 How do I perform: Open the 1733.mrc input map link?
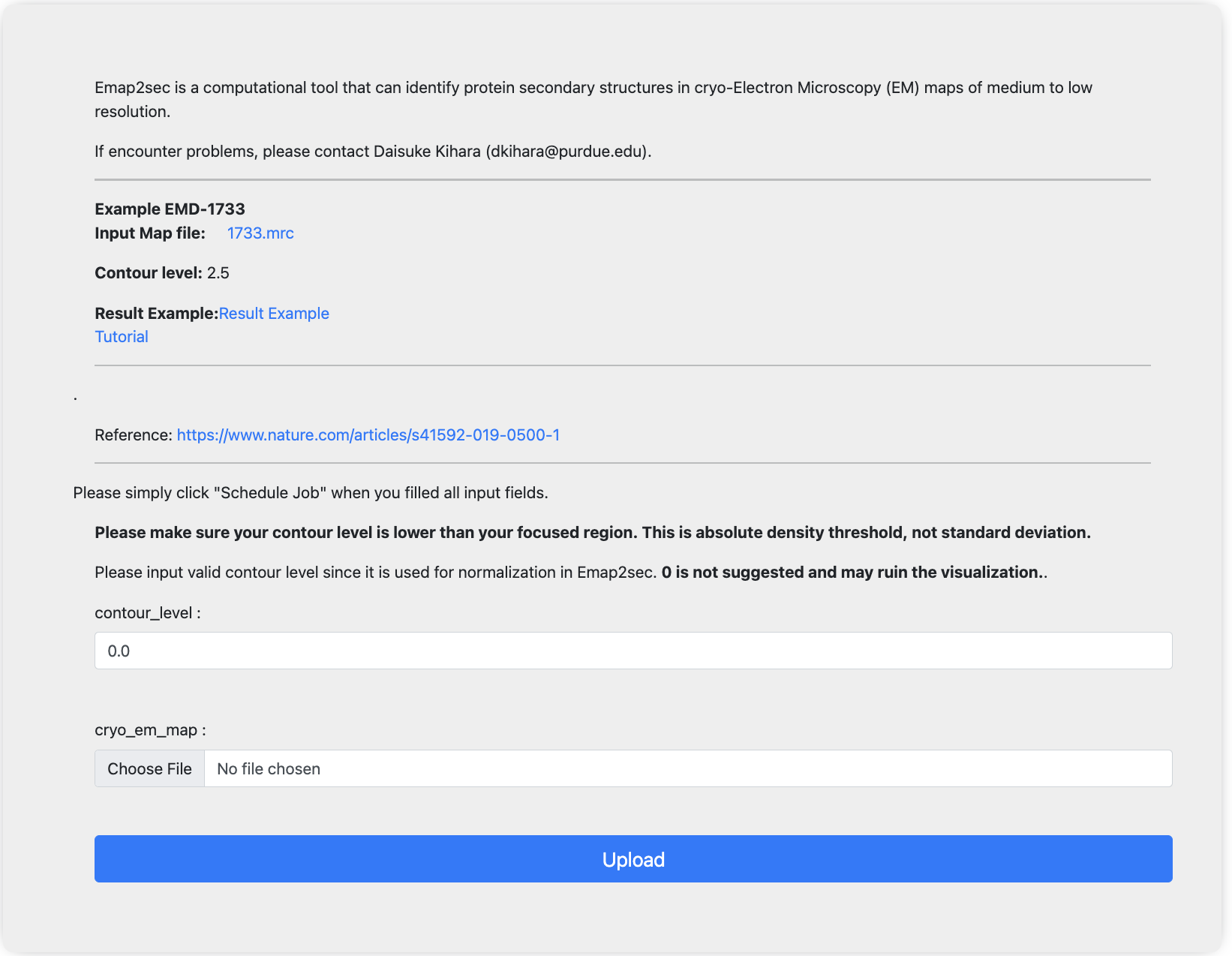260,233
